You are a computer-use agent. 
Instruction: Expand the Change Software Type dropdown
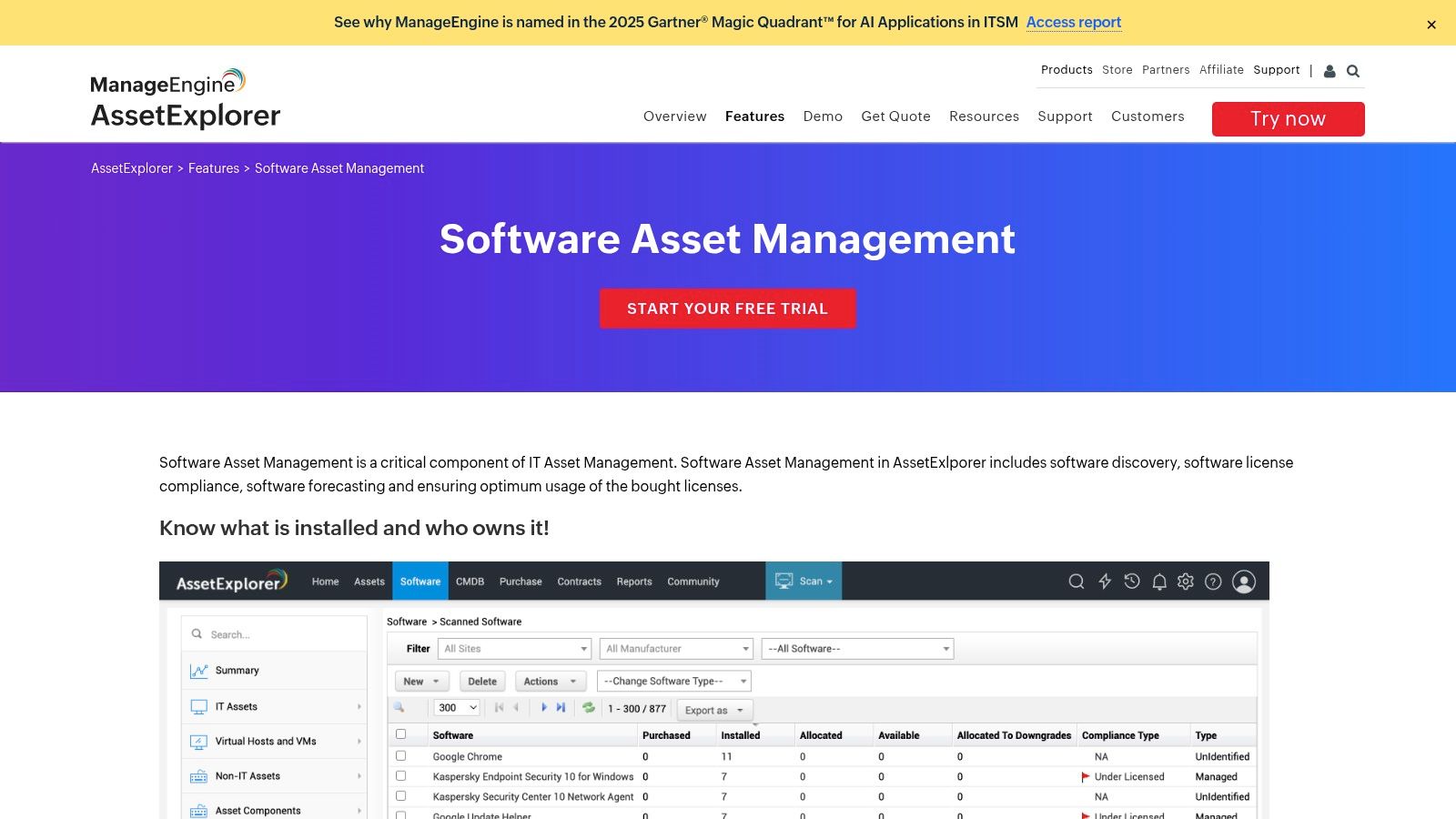pos(673,680)
